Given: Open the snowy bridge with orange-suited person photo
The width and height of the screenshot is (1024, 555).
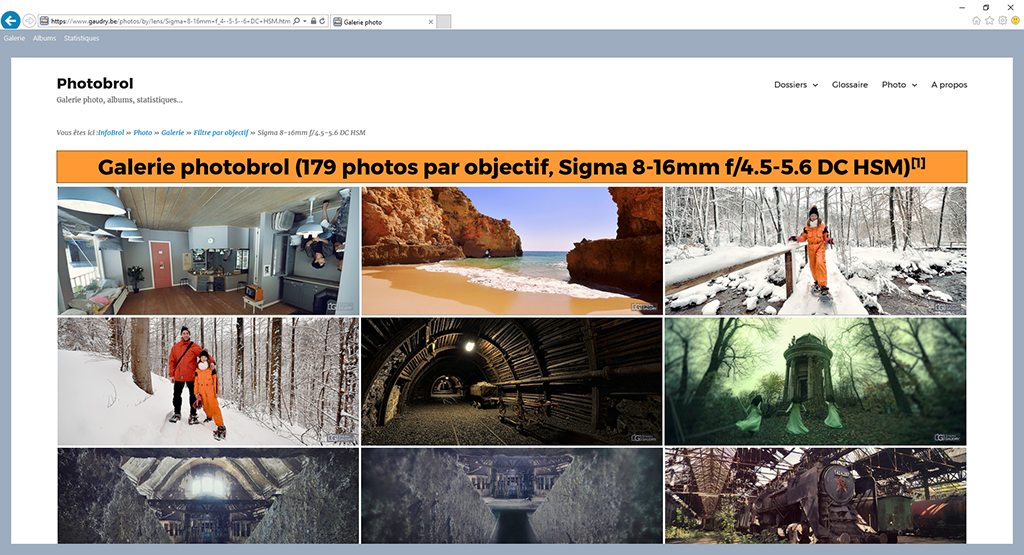Looking at the screenshot, I should pyautogui.click(x=816, y=251).
